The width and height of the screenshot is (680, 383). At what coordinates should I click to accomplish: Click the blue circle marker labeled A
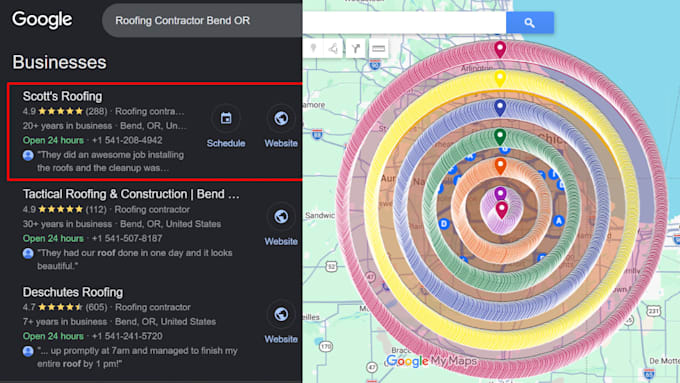559,221
